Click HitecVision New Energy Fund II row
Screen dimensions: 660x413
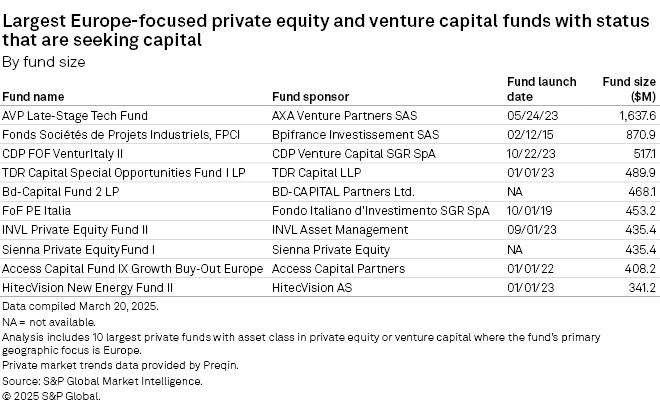coord(89,287)
